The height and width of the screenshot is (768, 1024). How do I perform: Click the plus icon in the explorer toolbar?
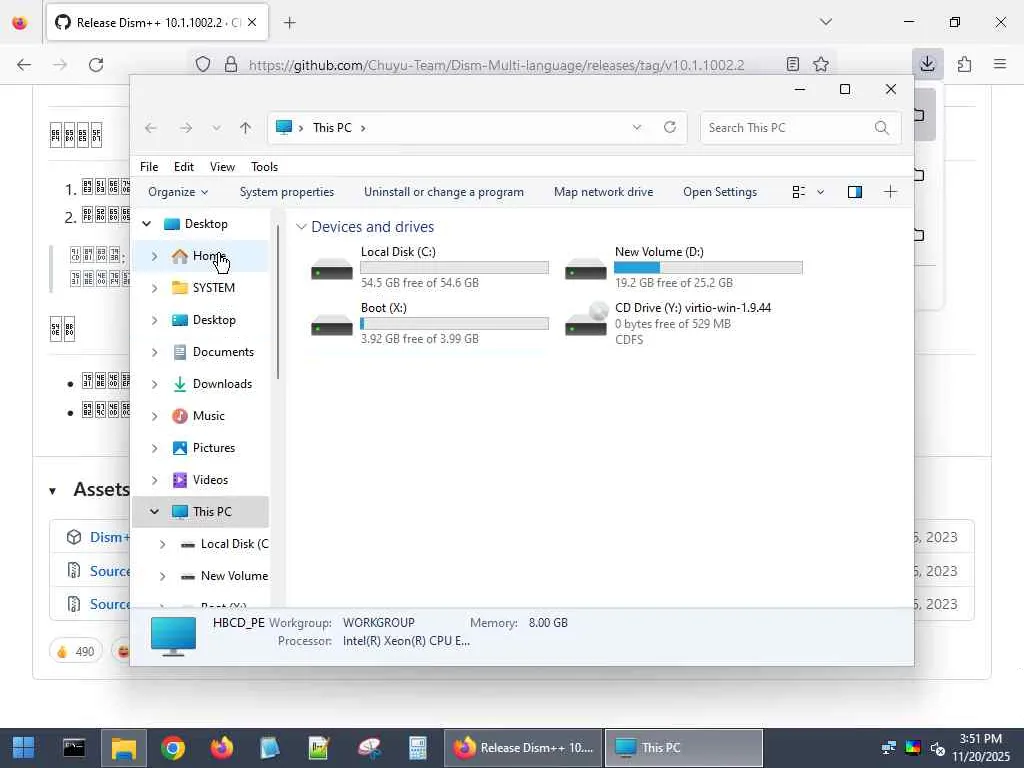click(x=890, y=192)
